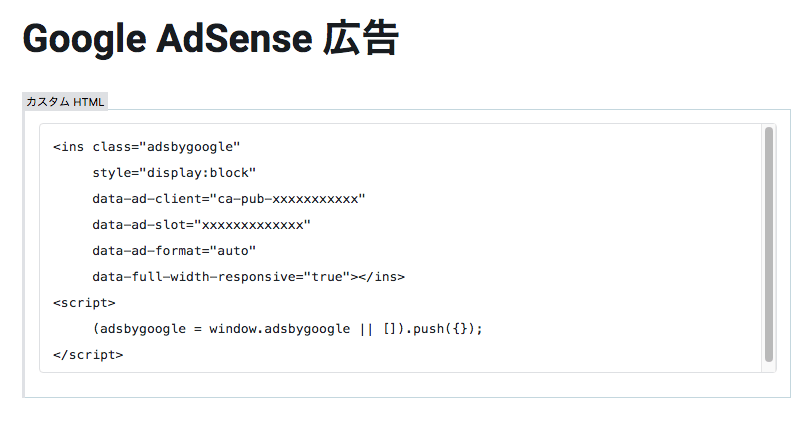This screenshot has width=812, height=422.
Task: Click the 広告 characters in the heading
Action: pos(361,39)
